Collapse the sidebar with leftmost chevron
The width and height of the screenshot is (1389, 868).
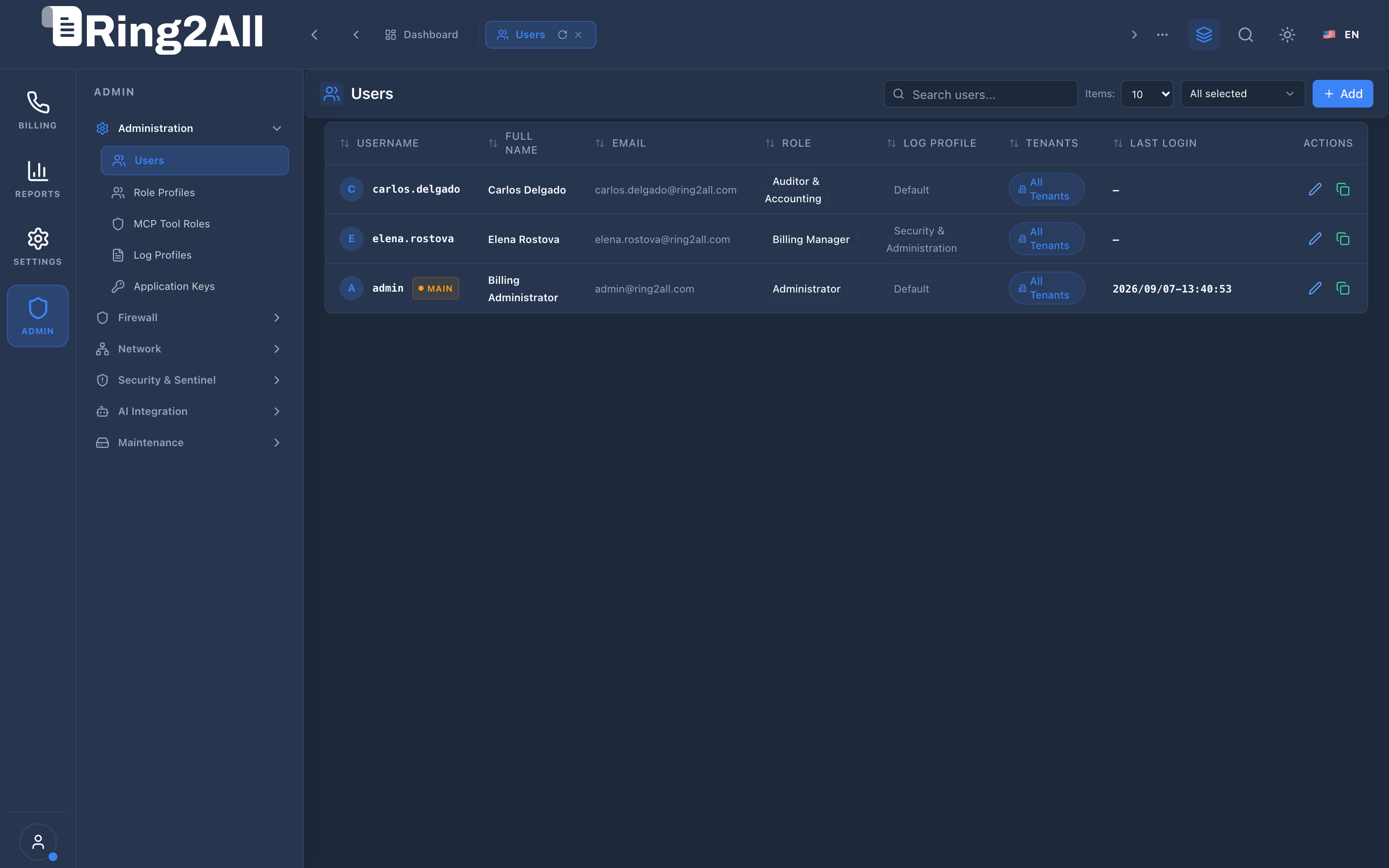(x=315, y=35)
